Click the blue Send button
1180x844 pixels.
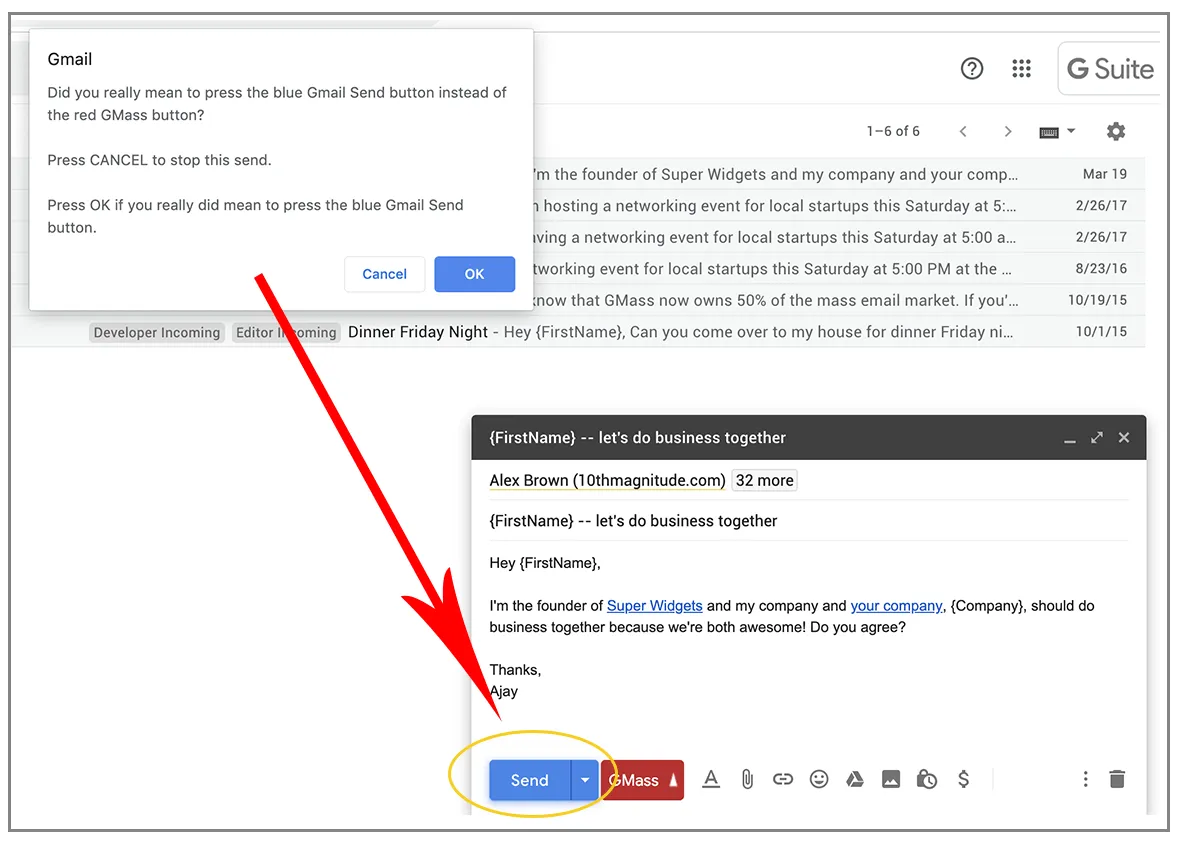click(530, 780)
